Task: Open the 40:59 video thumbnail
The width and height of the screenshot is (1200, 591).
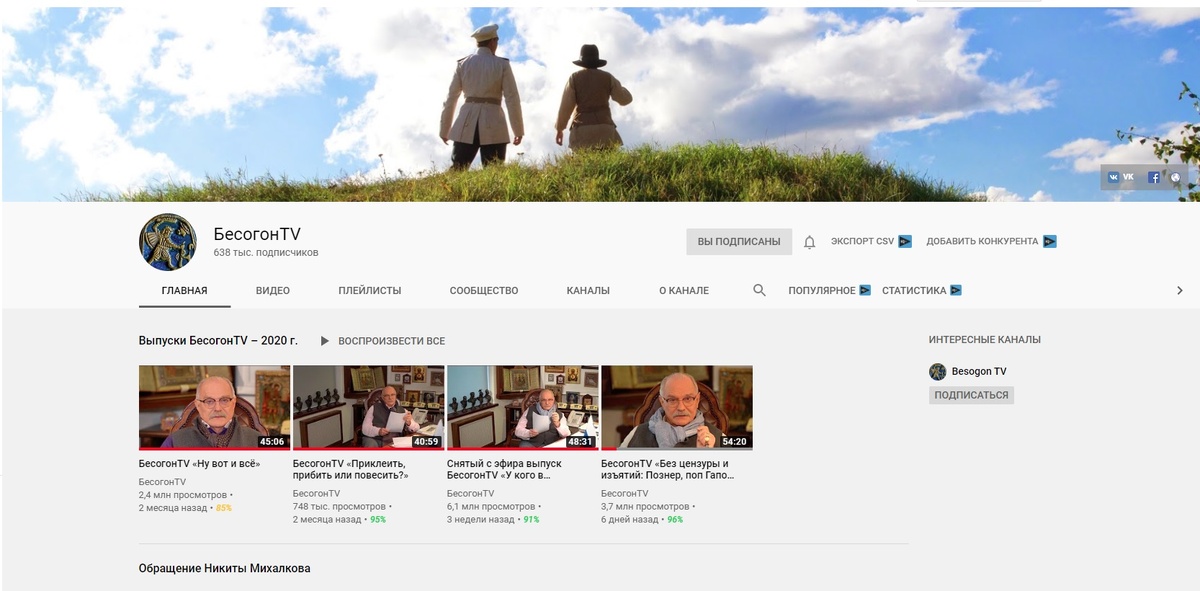Action: coord(368,407)
